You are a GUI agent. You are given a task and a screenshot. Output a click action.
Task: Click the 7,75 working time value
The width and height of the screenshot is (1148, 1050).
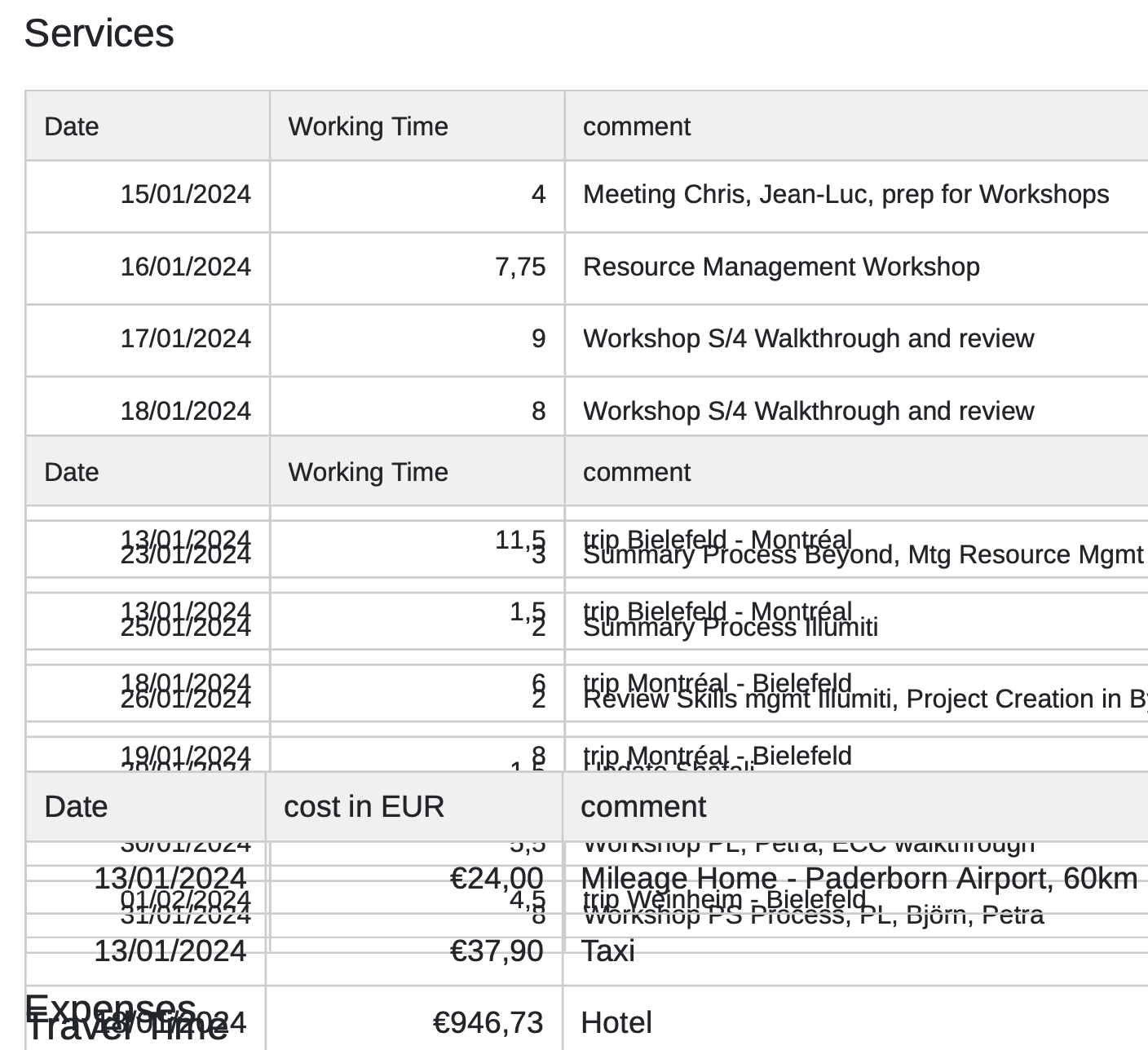(x=520, y=267)
